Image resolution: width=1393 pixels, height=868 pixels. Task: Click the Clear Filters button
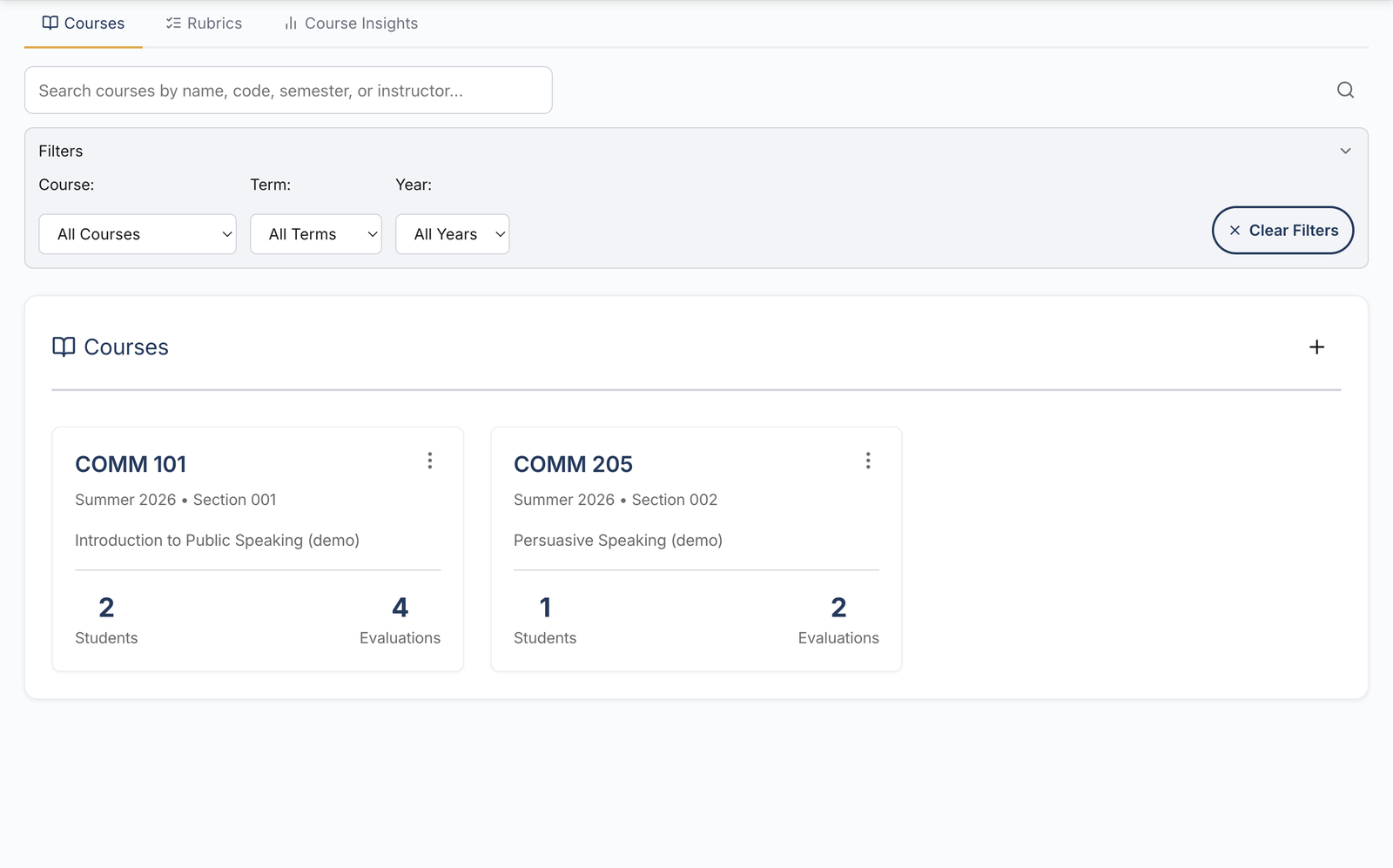(1282, 230)
